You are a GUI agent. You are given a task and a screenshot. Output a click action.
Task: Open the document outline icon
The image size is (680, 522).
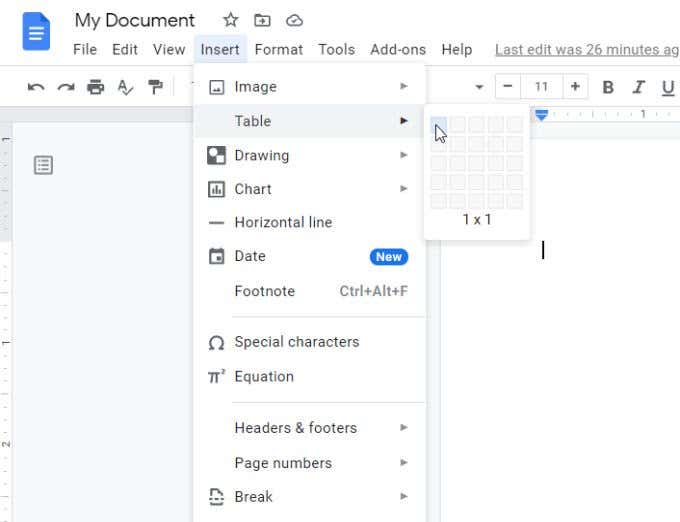coord(43,165)
